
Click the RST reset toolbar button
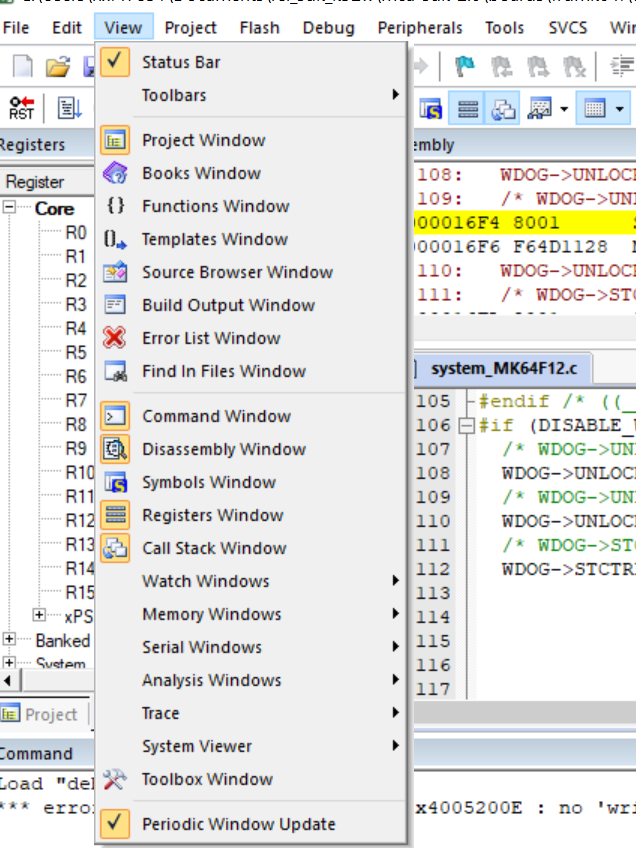click(x=21, y=107)
